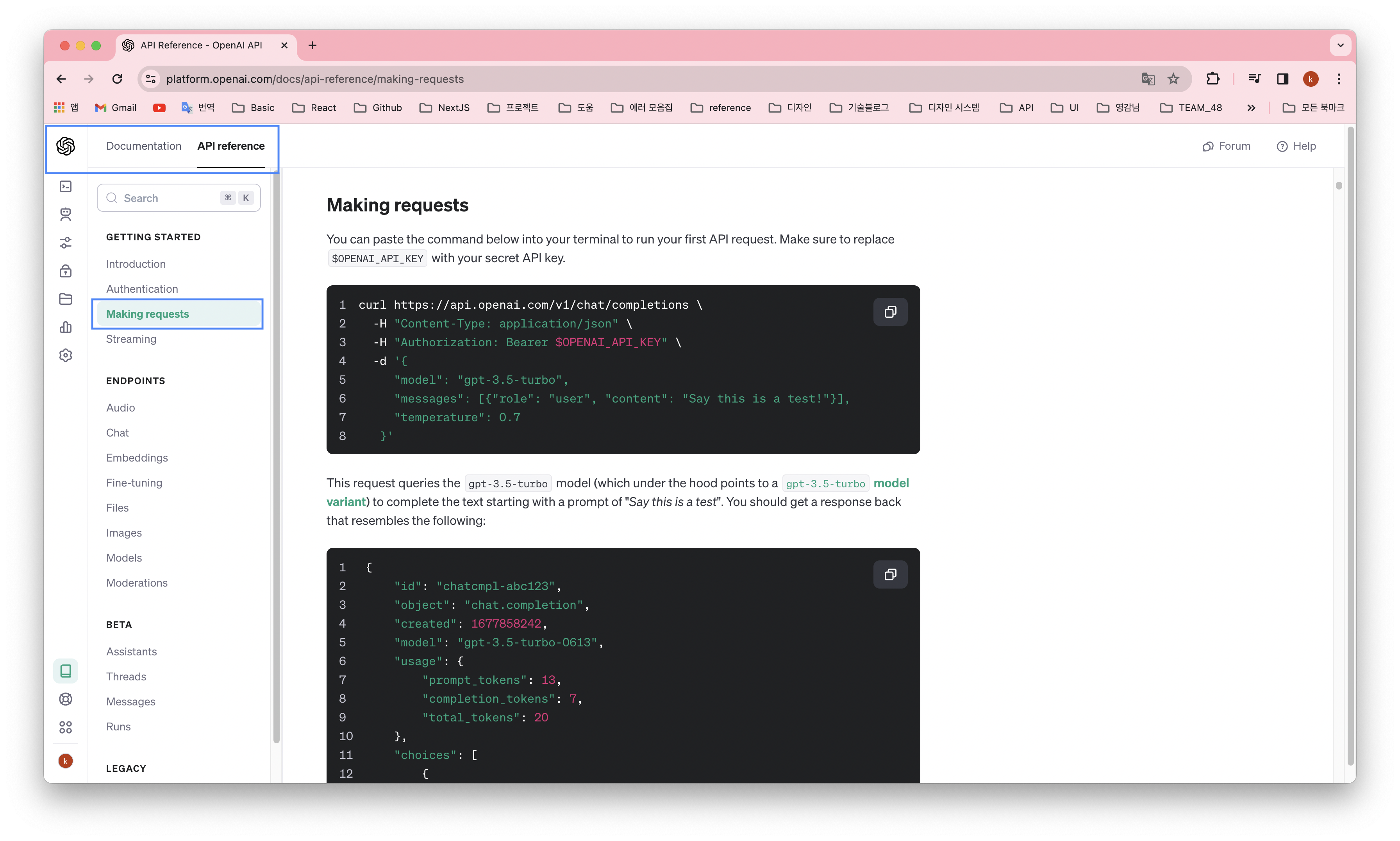Open Files via the folder sidebar icon
Image resolution: width=1400 pixels, height=841 pixels.
point(66,299)
